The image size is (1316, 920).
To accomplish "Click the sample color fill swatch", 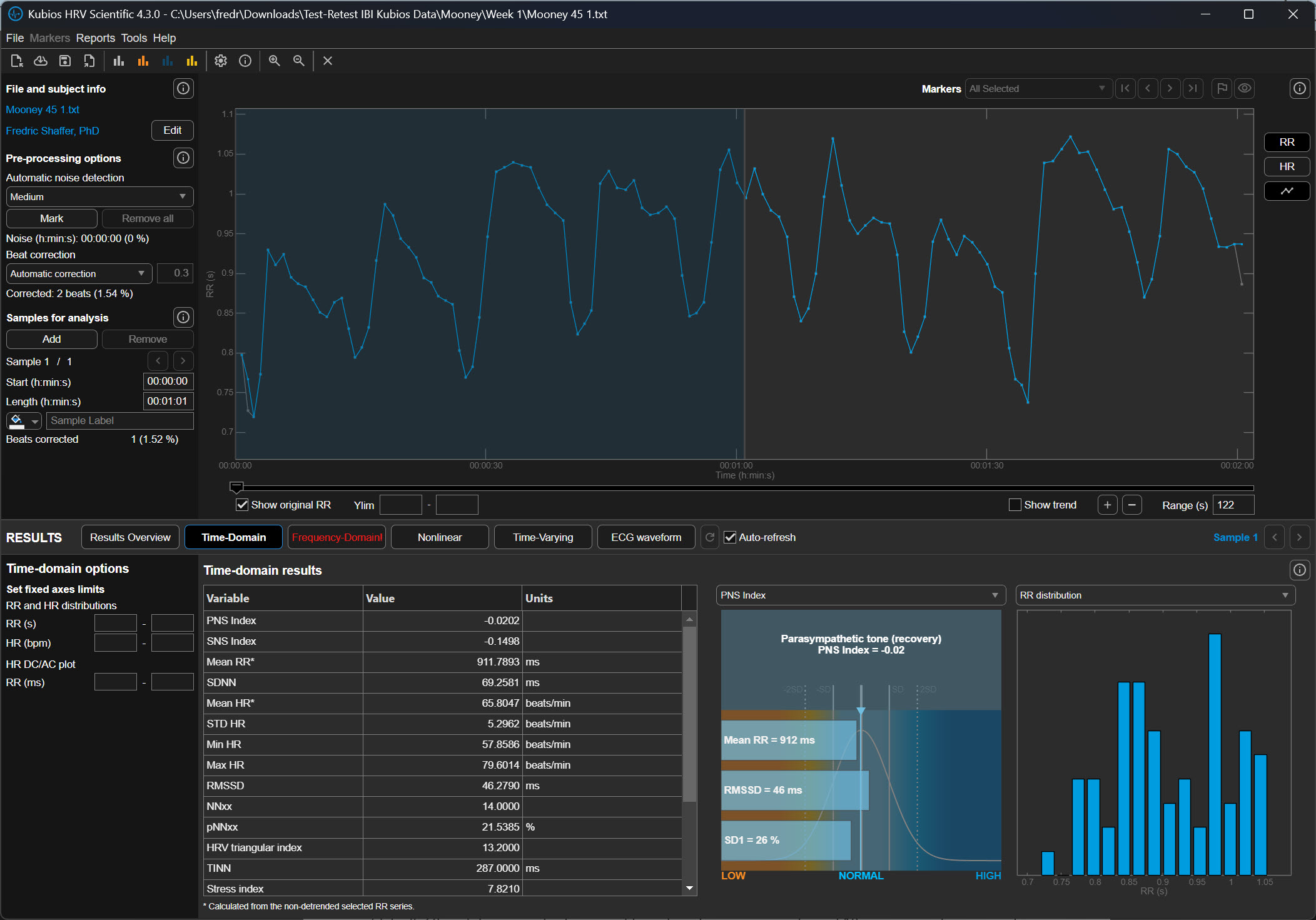I will 18,421.
